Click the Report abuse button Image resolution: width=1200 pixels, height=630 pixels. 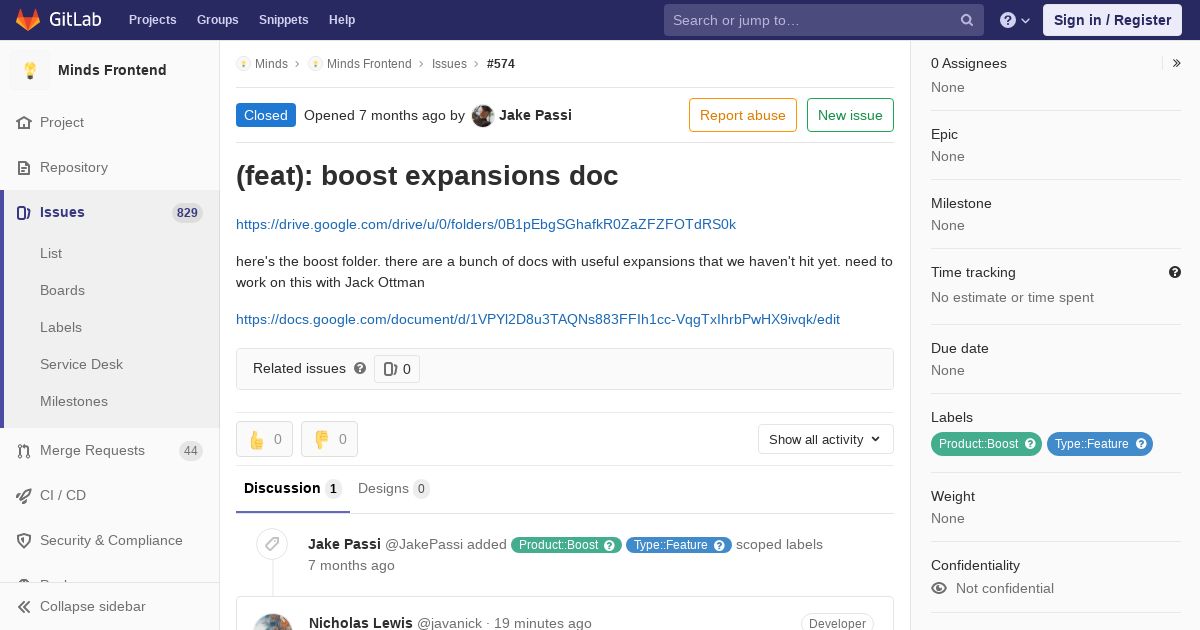tap(743, 115)
